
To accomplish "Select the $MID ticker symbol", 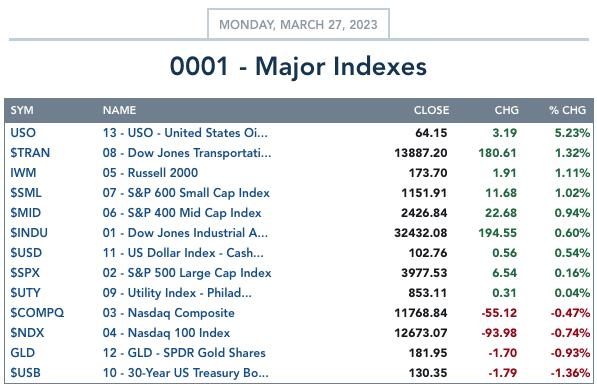I will [26, 213].
